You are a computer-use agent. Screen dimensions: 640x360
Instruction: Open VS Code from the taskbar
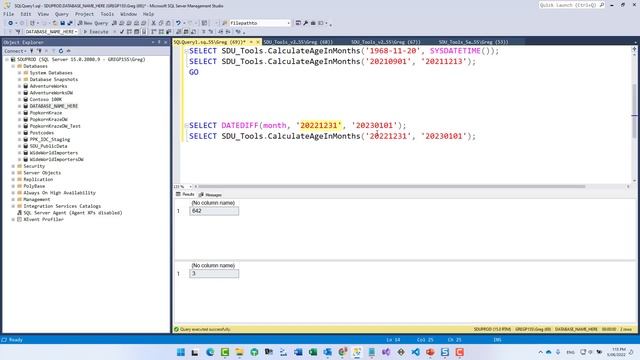(x=416, y=352)
